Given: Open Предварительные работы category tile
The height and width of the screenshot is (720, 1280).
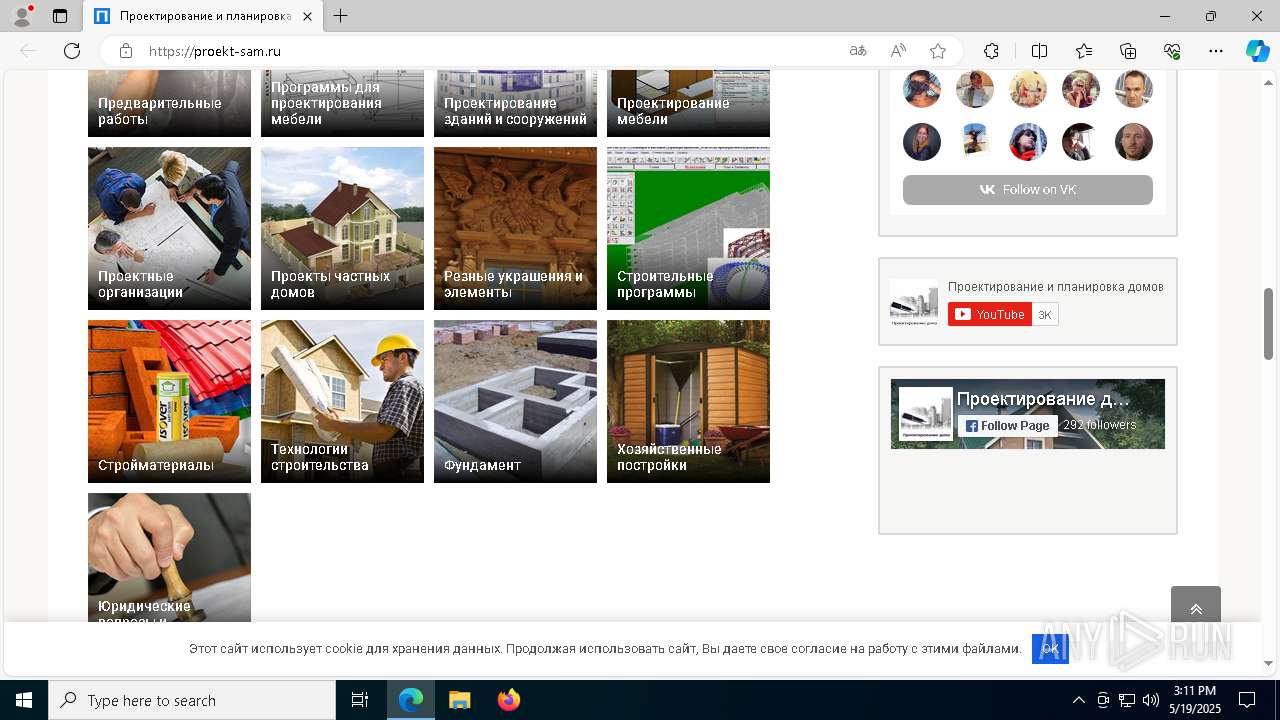Looking at the screenshot, I should [169, 104].
